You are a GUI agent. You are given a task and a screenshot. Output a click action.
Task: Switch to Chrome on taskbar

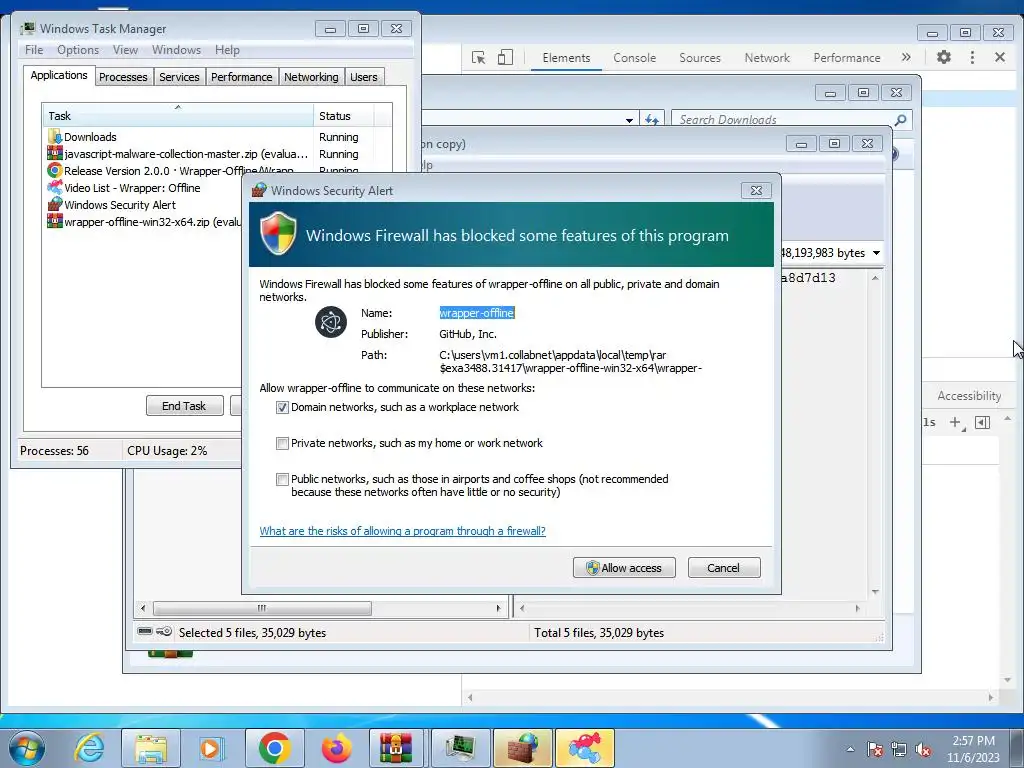pos(274,748)
